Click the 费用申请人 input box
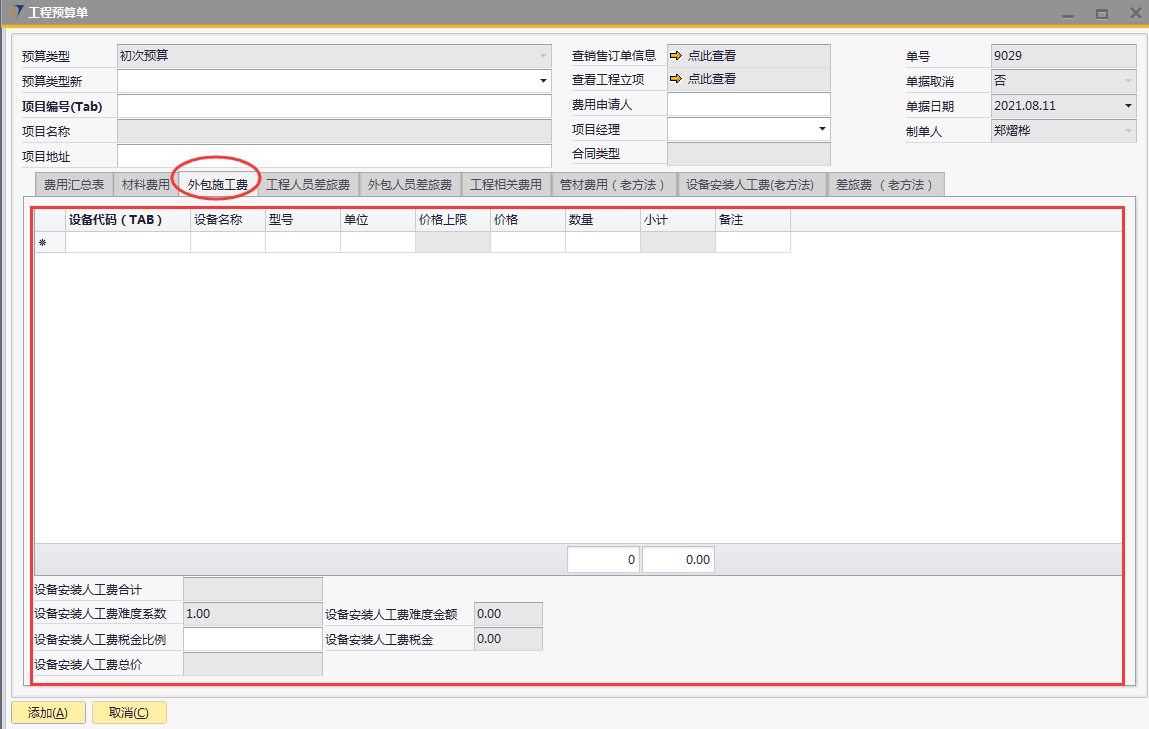Image resolution: width=1149 pixels, height=729 pixels. coord(748,104)
